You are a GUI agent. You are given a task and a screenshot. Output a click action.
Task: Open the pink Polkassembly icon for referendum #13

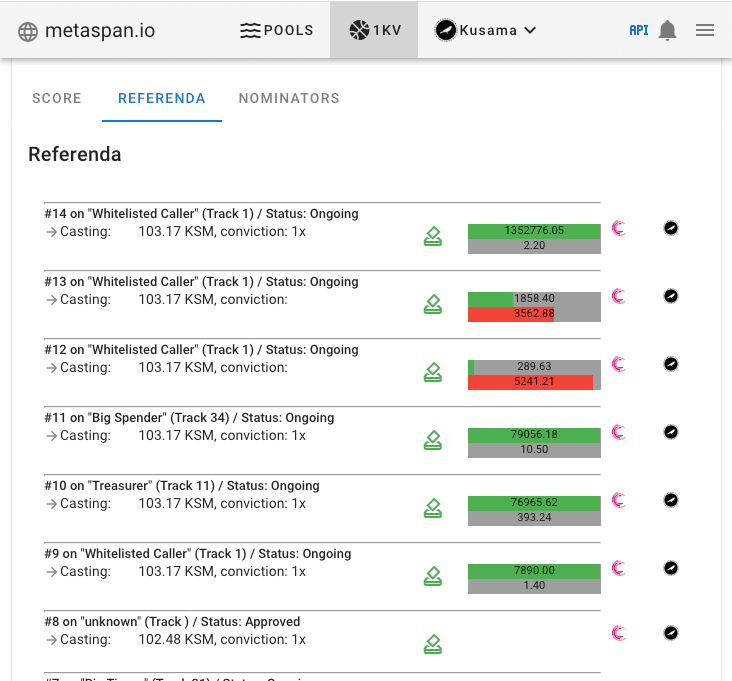[x=619, y=296]
